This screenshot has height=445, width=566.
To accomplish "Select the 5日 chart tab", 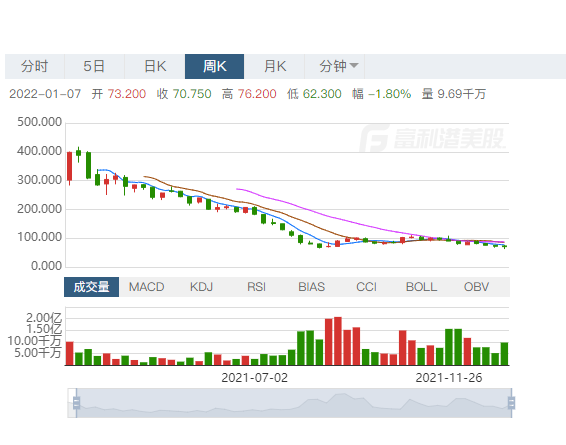I will [x=95, y=66].
